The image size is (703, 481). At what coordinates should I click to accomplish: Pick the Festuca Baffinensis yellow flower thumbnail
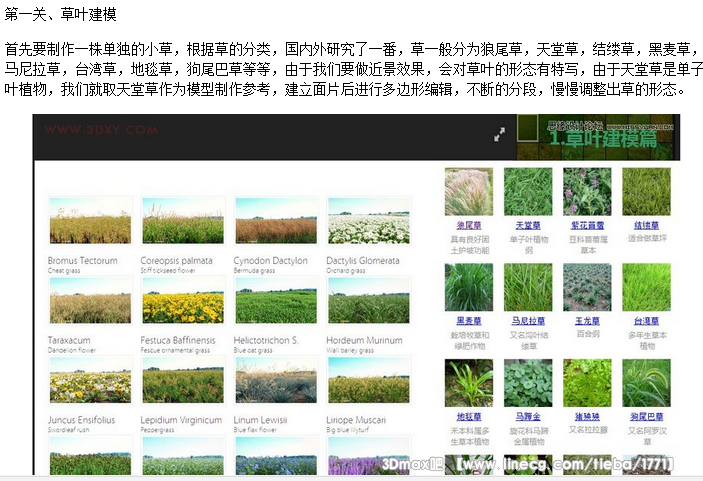coord(183,300)
